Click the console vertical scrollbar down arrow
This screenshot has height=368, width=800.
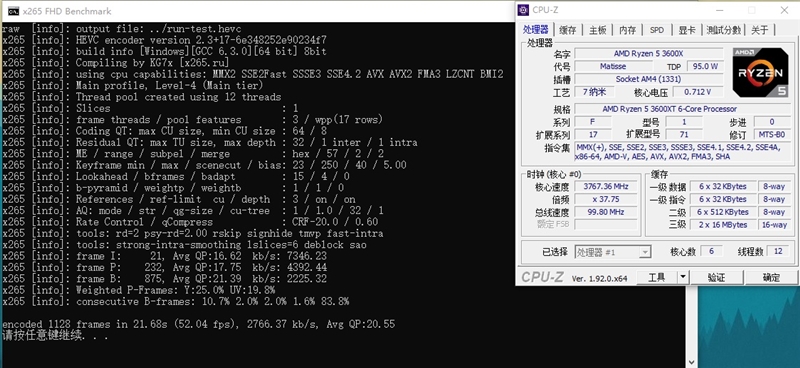pos(692,362)
